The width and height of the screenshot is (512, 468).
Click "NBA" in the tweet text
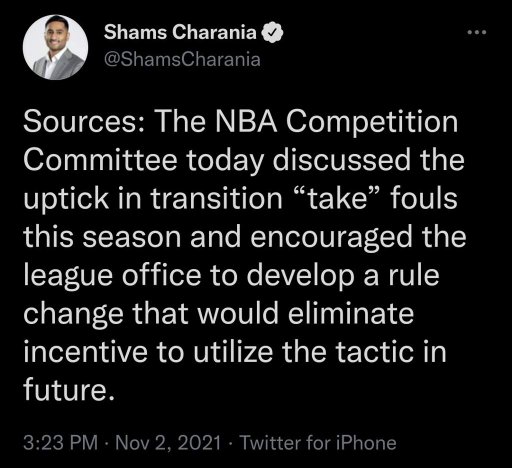click(246, 121)
